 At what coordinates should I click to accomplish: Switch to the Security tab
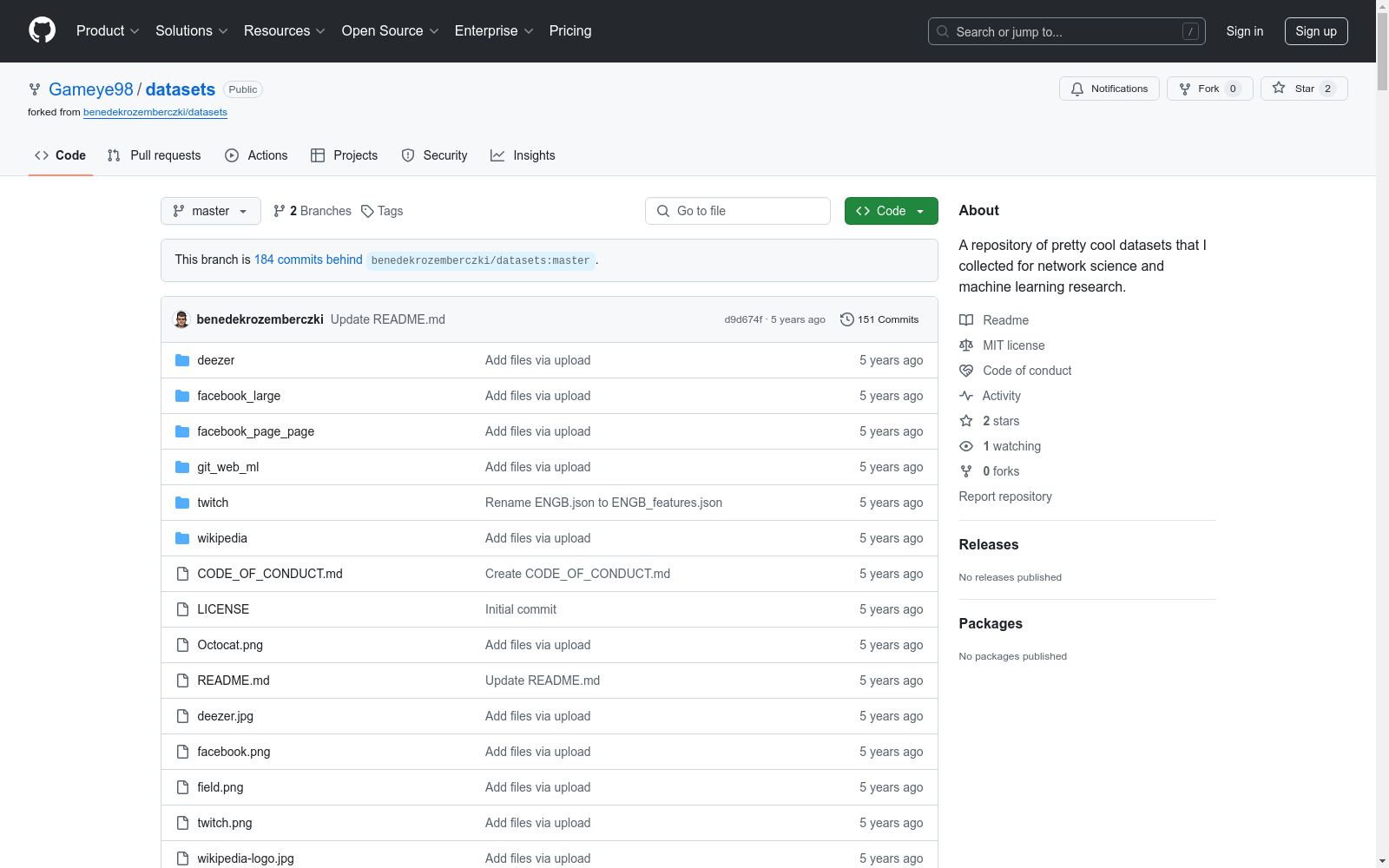435,155
